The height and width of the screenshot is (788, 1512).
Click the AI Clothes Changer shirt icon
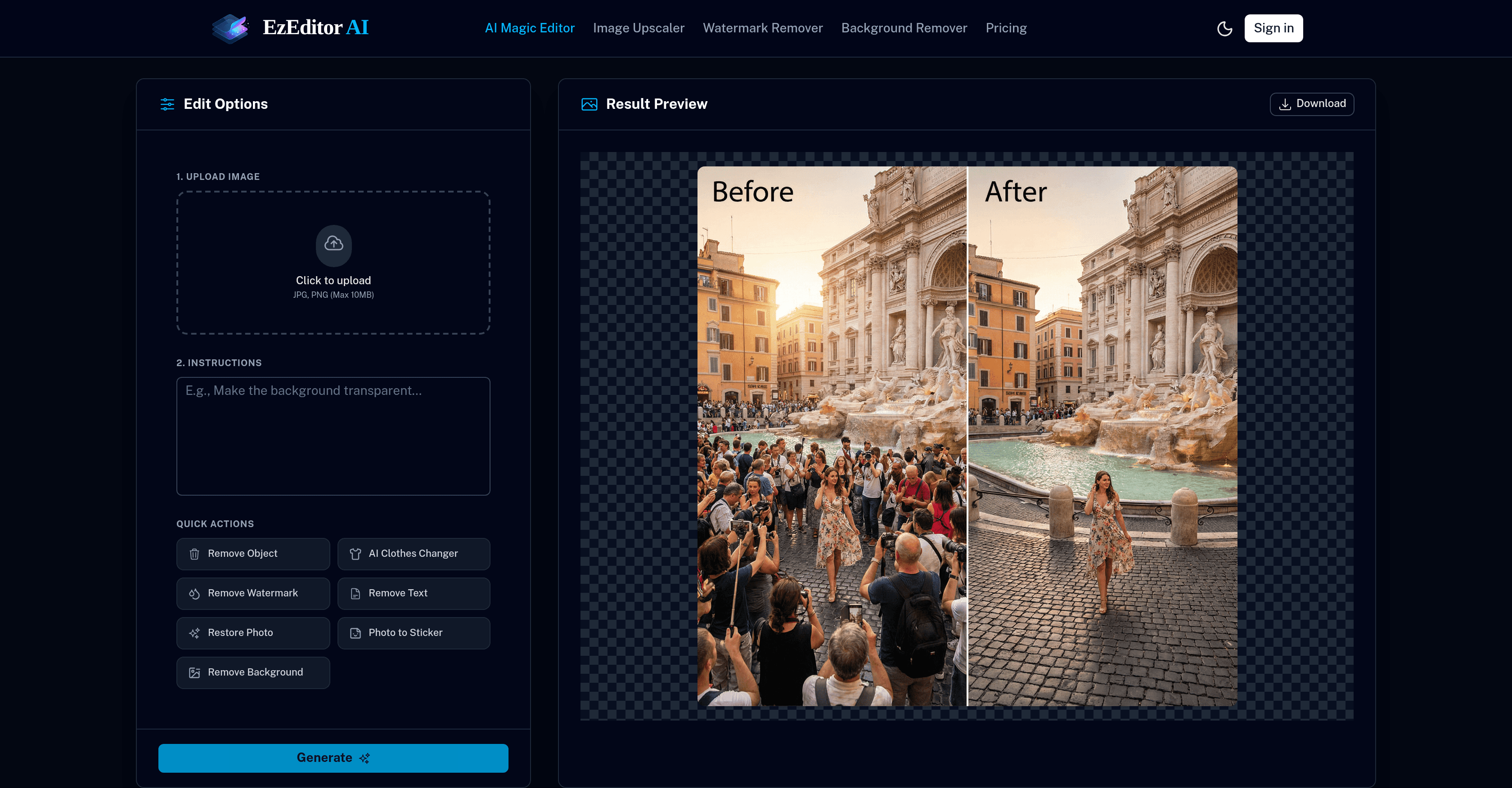(x=355, y=553)
